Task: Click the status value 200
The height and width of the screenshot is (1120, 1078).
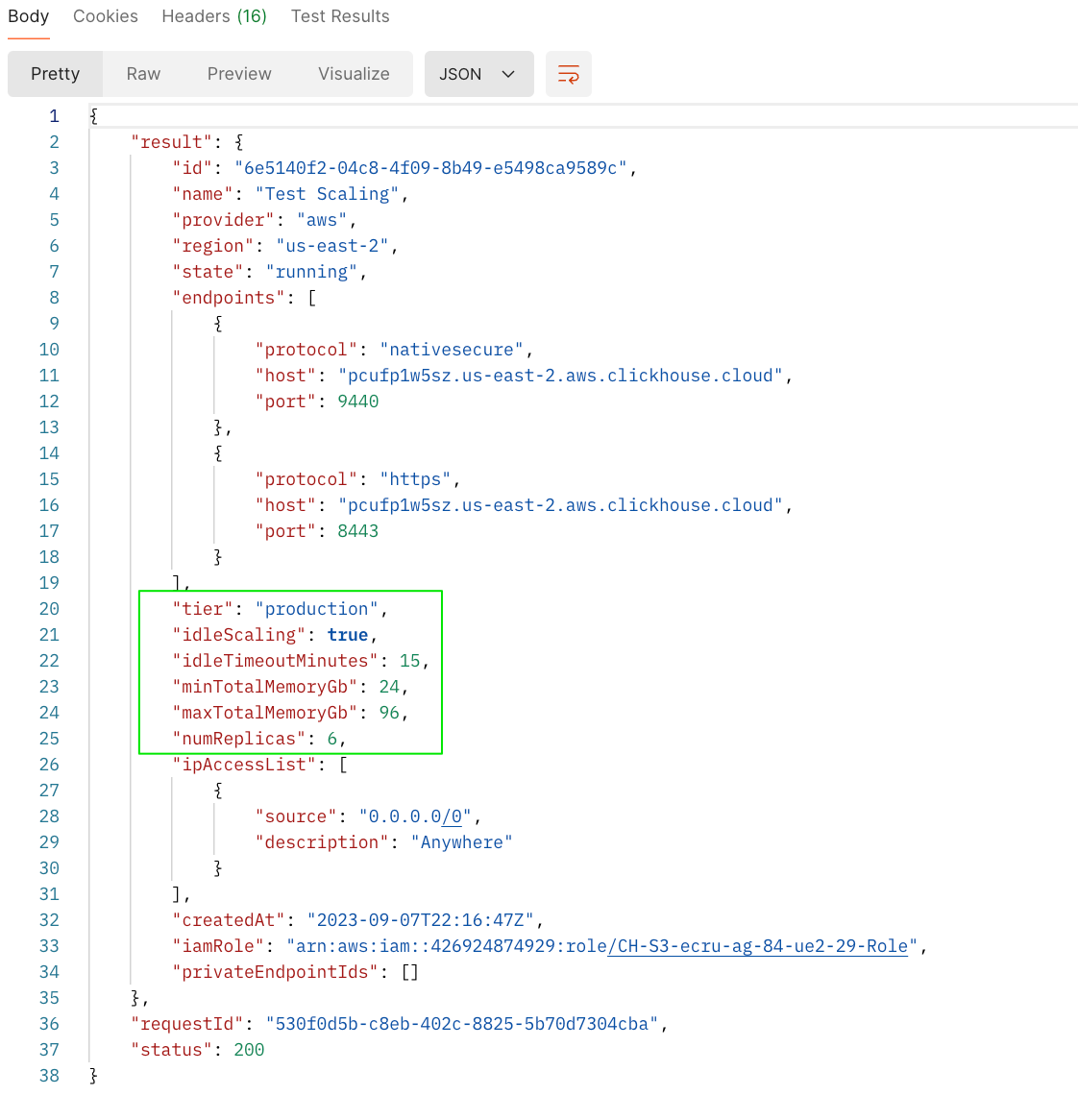Action: 249,1050
